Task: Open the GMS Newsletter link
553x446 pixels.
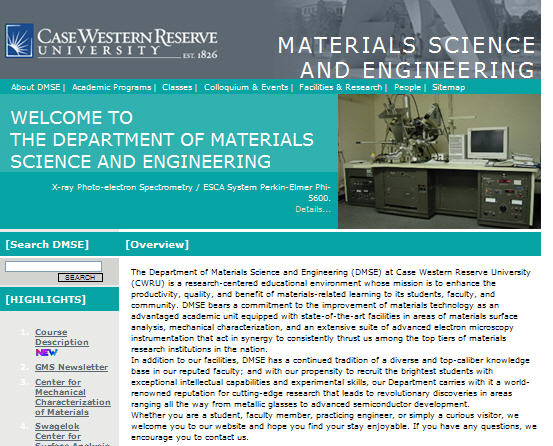Action: pos(72,367)
